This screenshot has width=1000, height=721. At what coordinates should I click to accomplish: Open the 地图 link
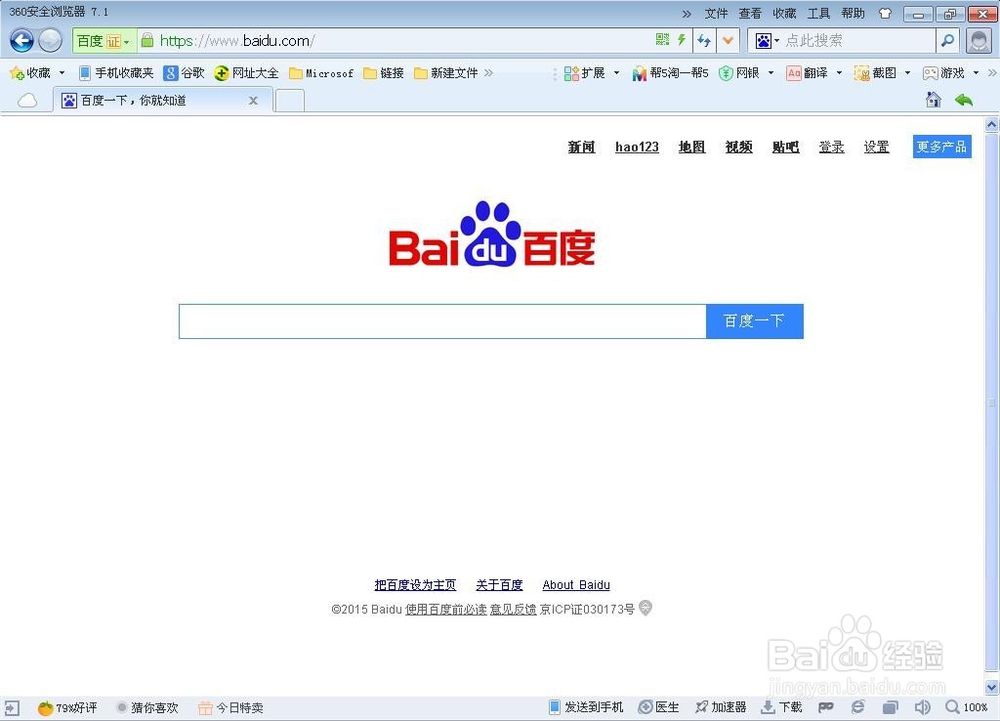[x=692, y=147]
